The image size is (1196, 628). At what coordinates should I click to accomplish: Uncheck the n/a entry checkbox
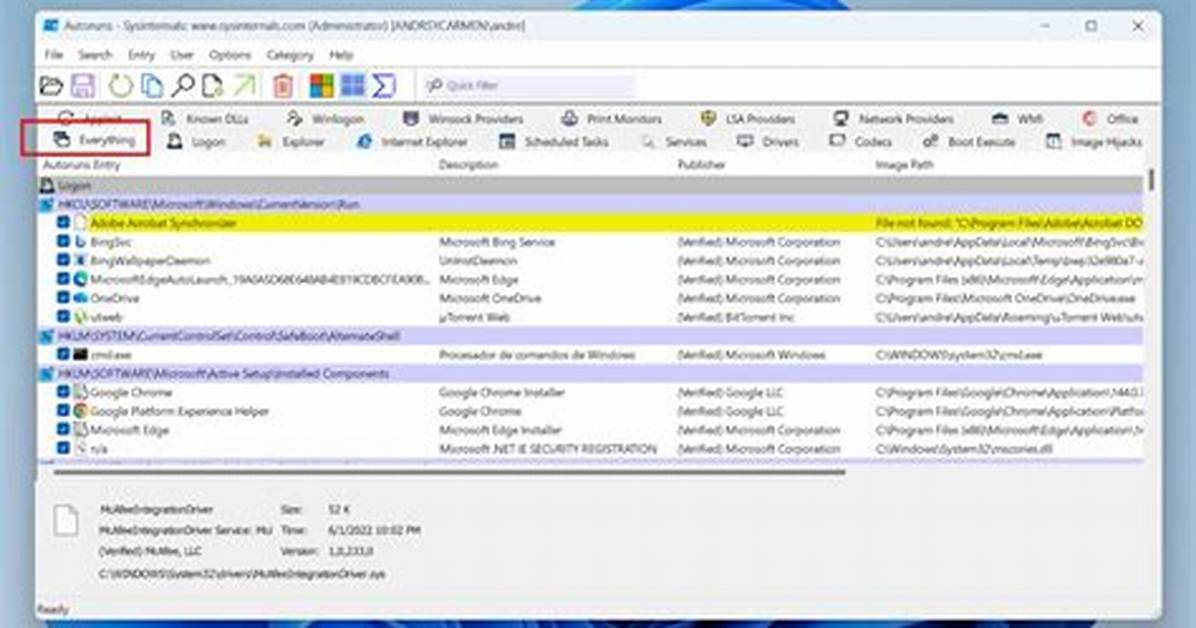63,449
